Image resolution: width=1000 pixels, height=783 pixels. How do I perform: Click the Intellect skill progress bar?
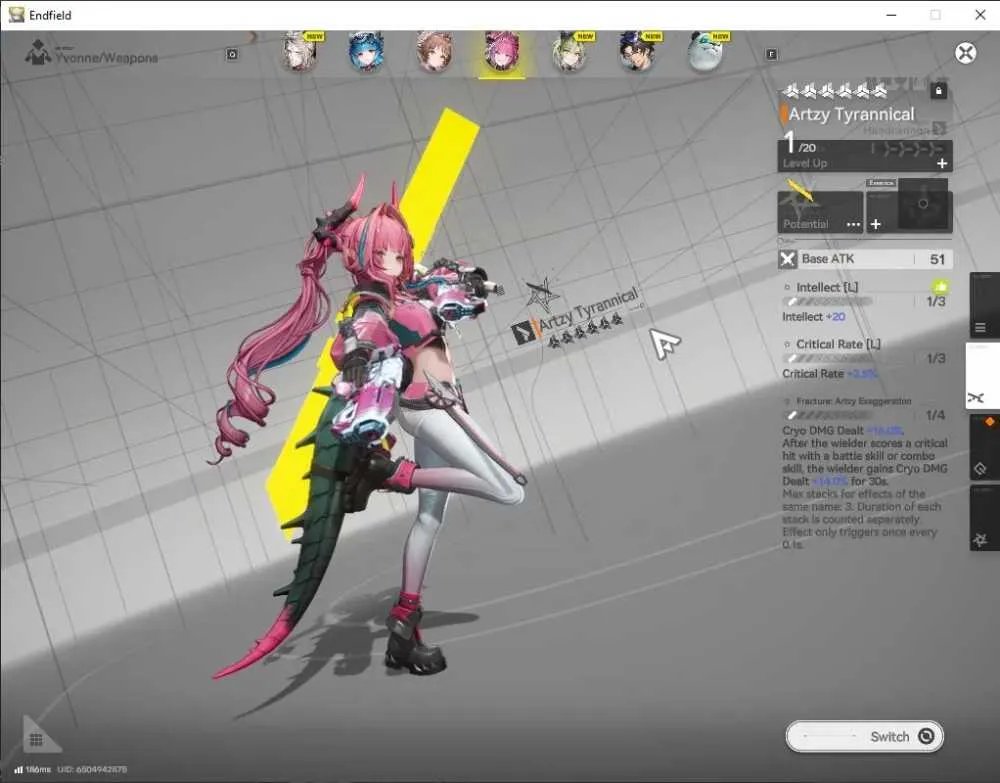coord(830,302)
